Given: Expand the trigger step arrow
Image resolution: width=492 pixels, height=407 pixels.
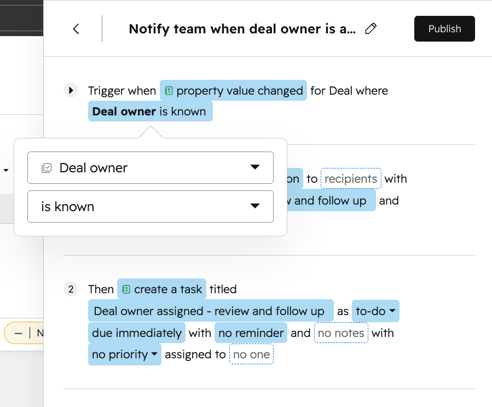Looking at the screenshot, I should pyautogui.click(x=71, y=90).
